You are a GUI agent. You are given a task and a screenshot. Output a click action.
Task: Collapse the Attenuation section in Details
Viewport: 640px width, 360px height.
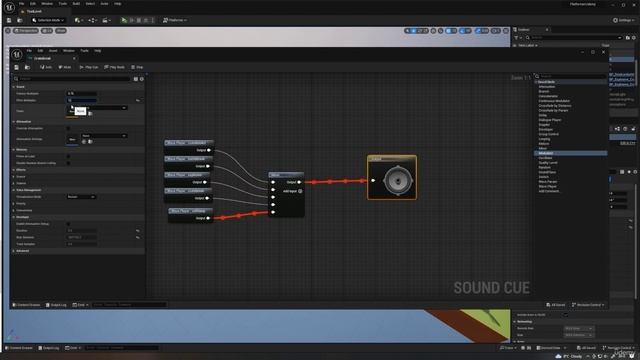point(13,122)
